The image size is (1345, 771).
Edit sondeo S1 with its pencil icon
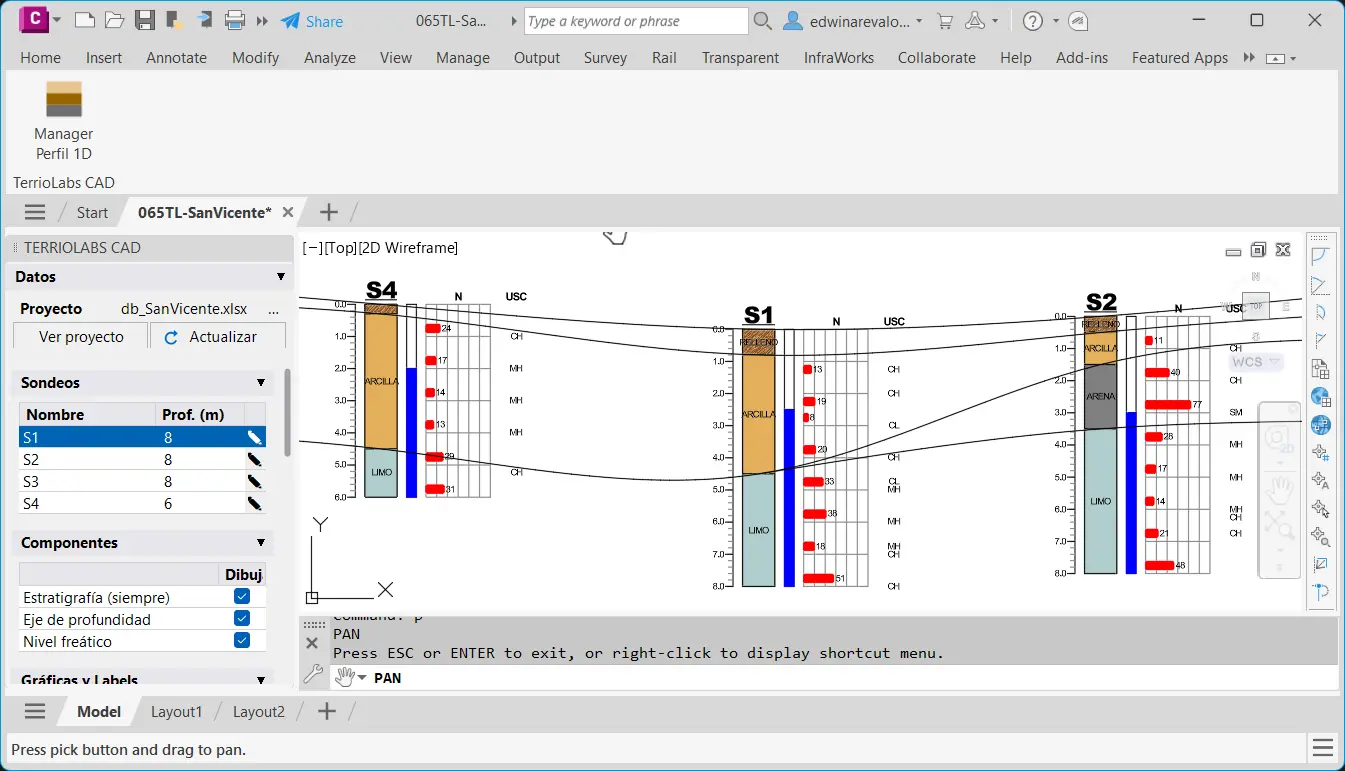click(255, 437)
